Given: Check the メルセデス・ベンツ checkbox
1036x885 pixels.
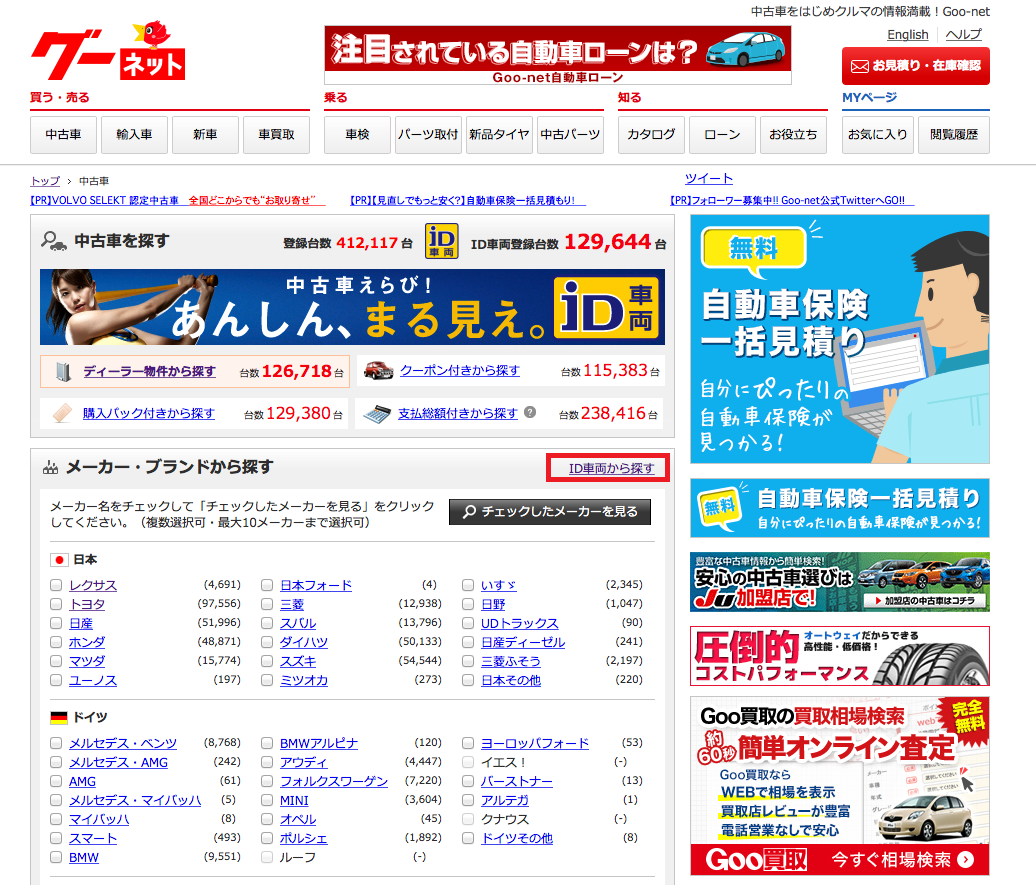Looking at the screenshot, I should coord(56,743).
